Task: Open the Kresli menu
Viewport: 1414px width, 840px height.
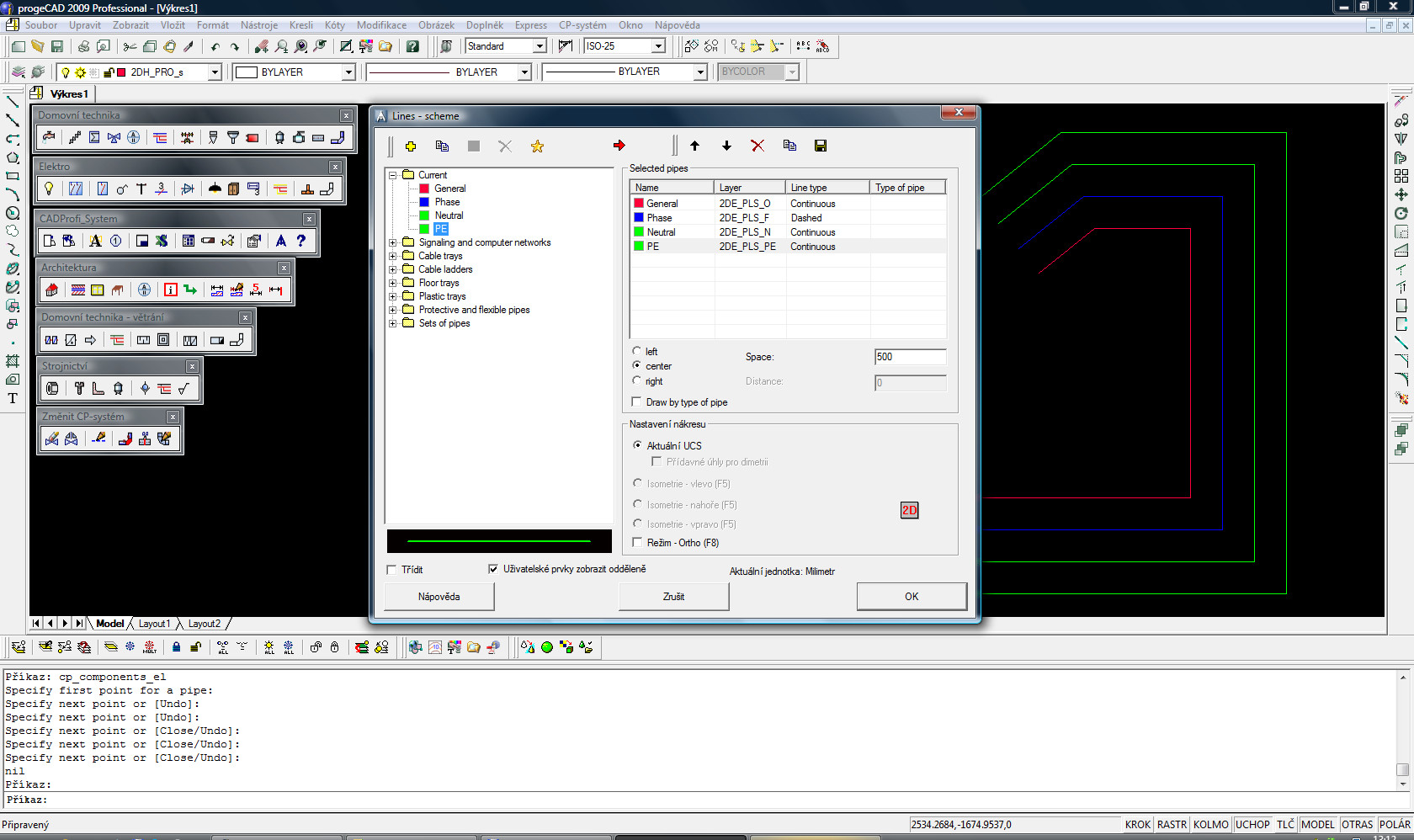Action: [x=300, y=25]
